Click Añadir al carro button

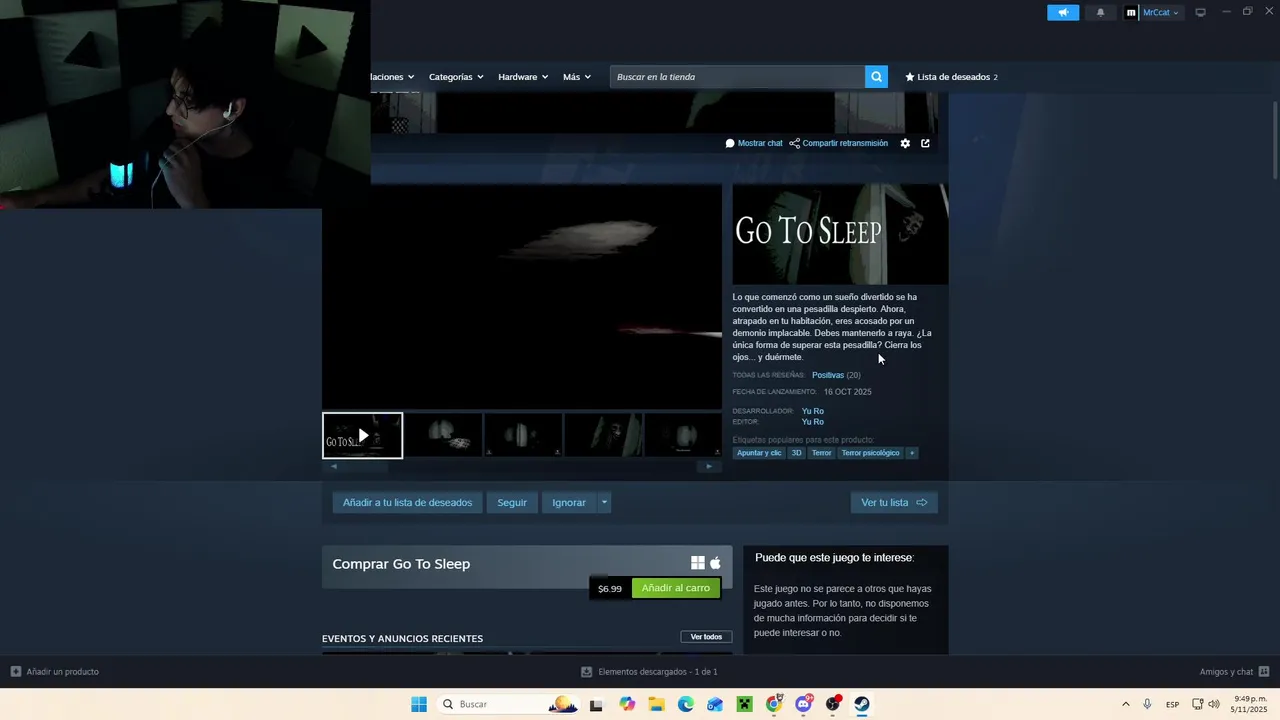675,588
